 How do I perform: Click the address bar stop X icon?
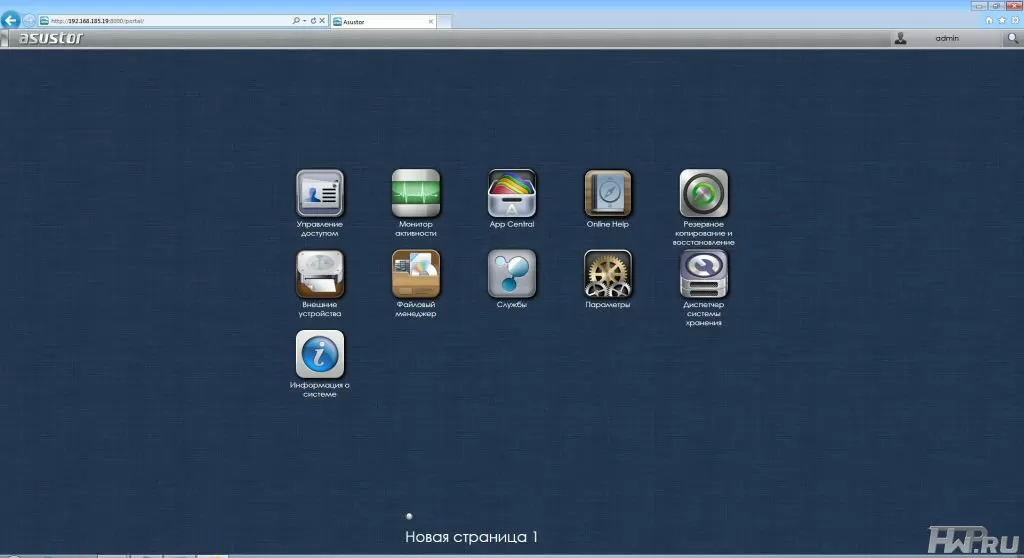pos(322,21)
